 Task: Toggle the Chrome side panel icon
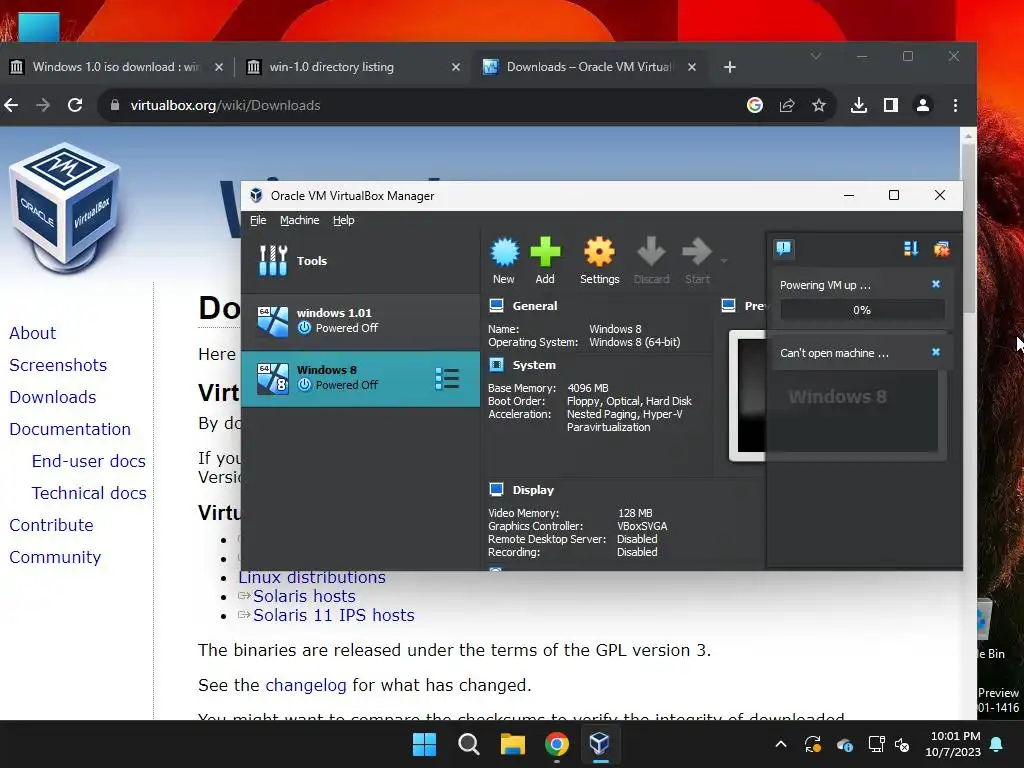[891, 105]
